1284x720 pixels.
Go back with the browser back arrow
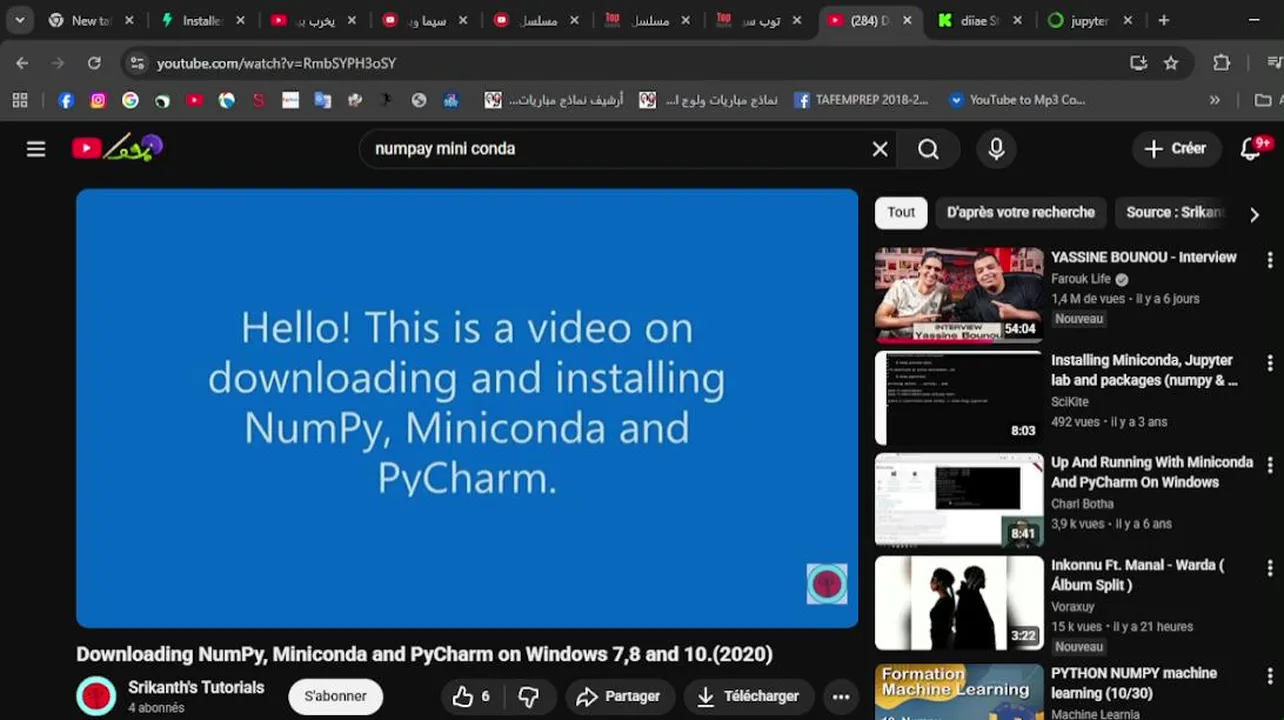pos(22,63)
